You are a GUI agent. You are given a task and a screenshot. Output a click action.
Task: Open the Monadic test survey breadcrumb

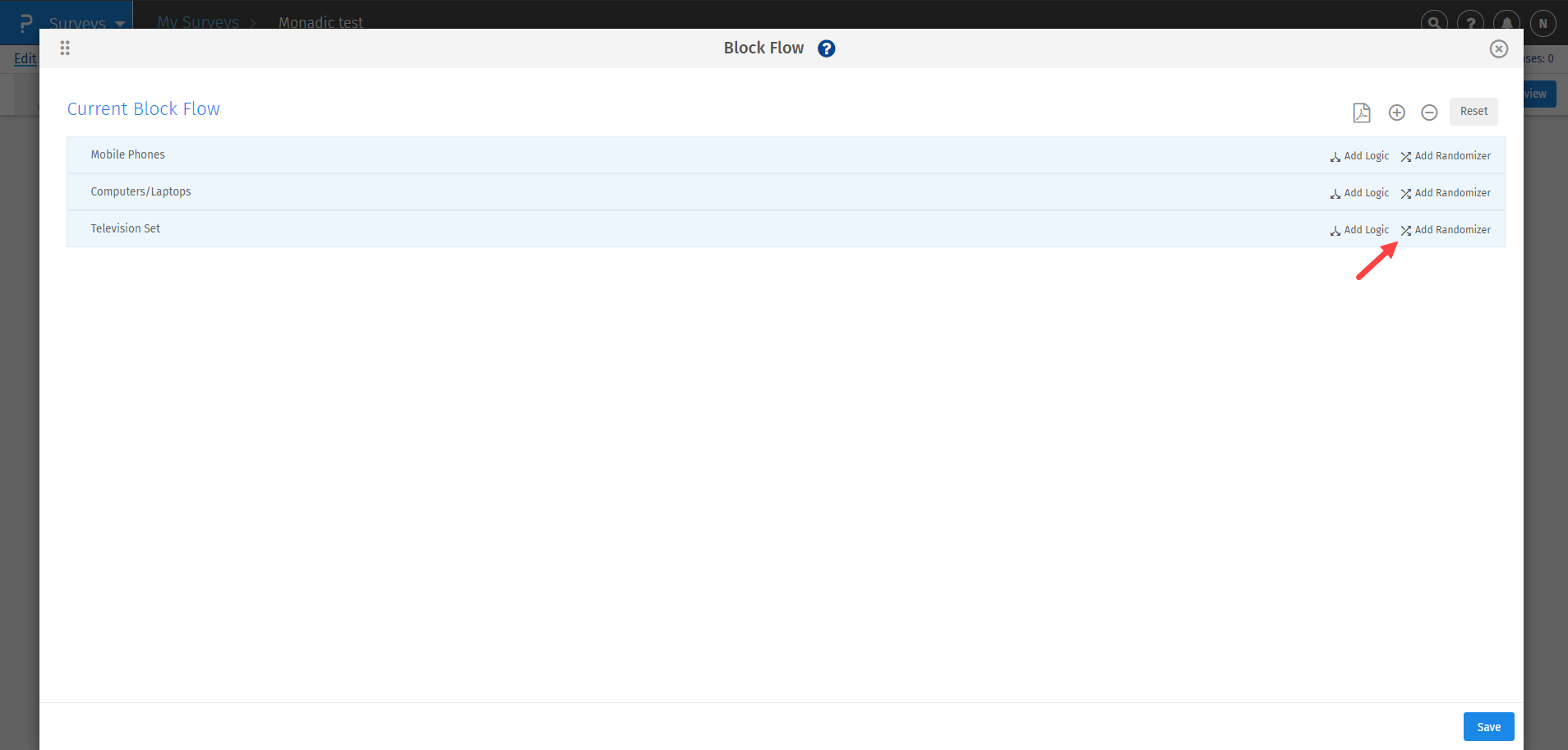(x=320, y=22)
